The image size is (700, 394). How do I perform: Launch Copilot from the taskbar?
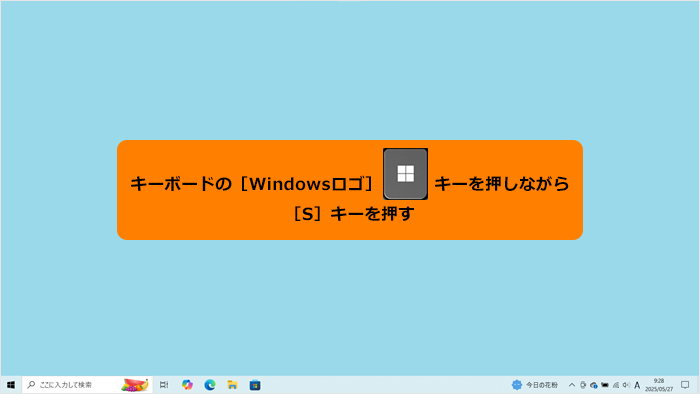click(x=187, y=385)
